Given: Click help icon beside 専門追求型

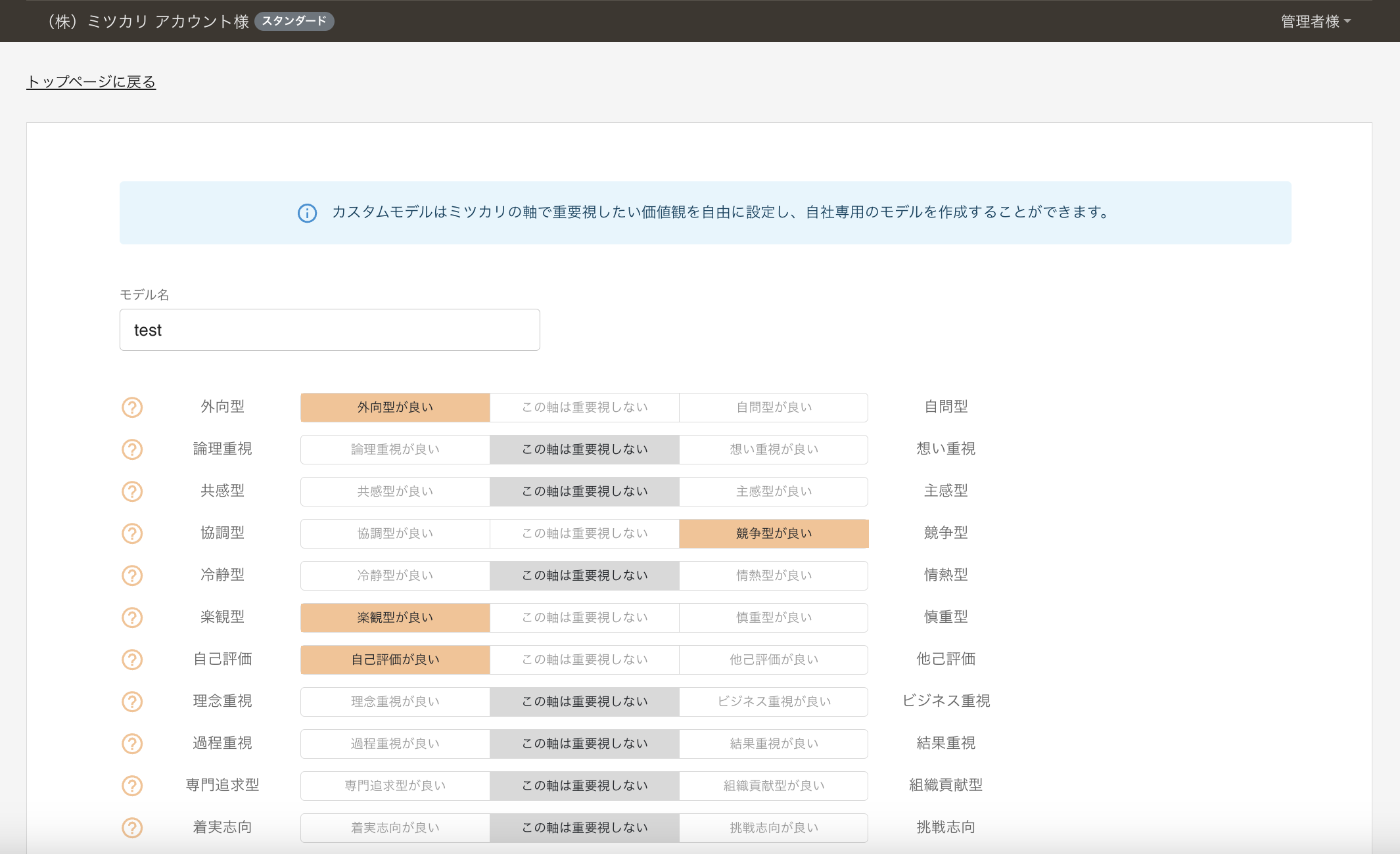Looking at the screenshot, I should [132, 786].
